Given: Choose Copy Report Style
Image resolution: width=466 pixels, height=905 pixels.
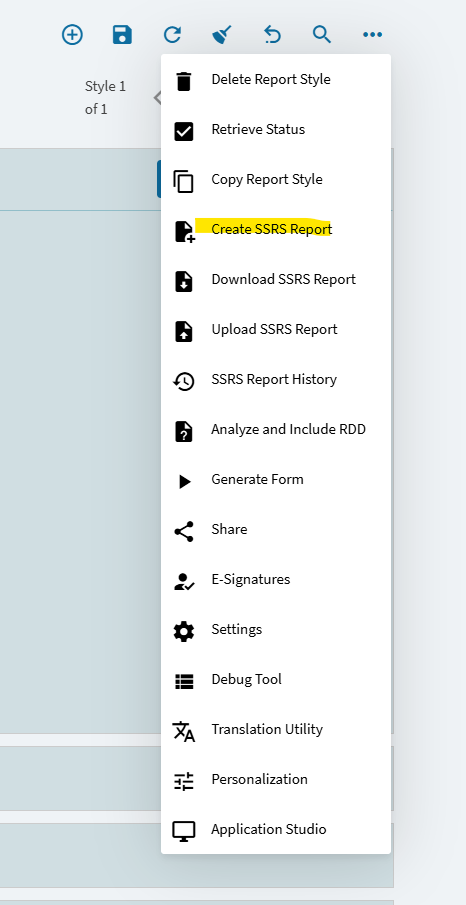Looking at the screenshot, I should point(276,179).
